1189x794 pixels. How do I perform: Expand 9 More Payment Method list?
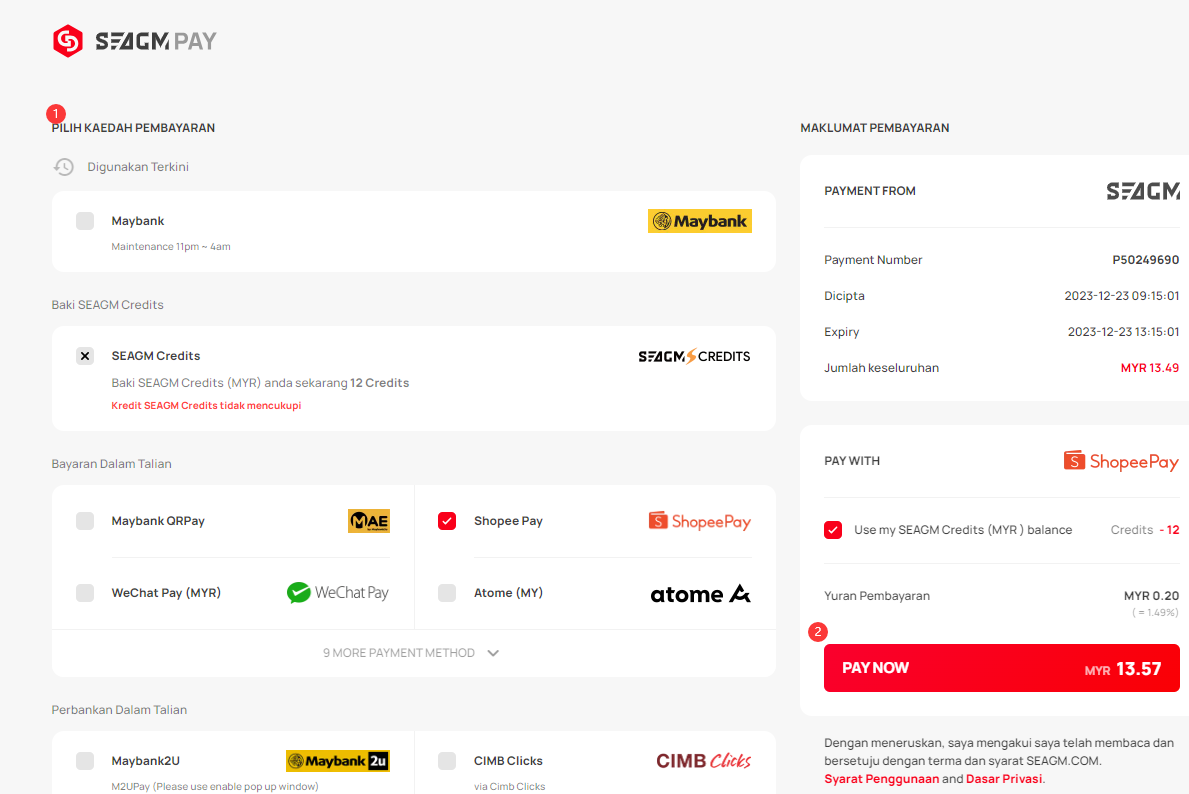413,653
